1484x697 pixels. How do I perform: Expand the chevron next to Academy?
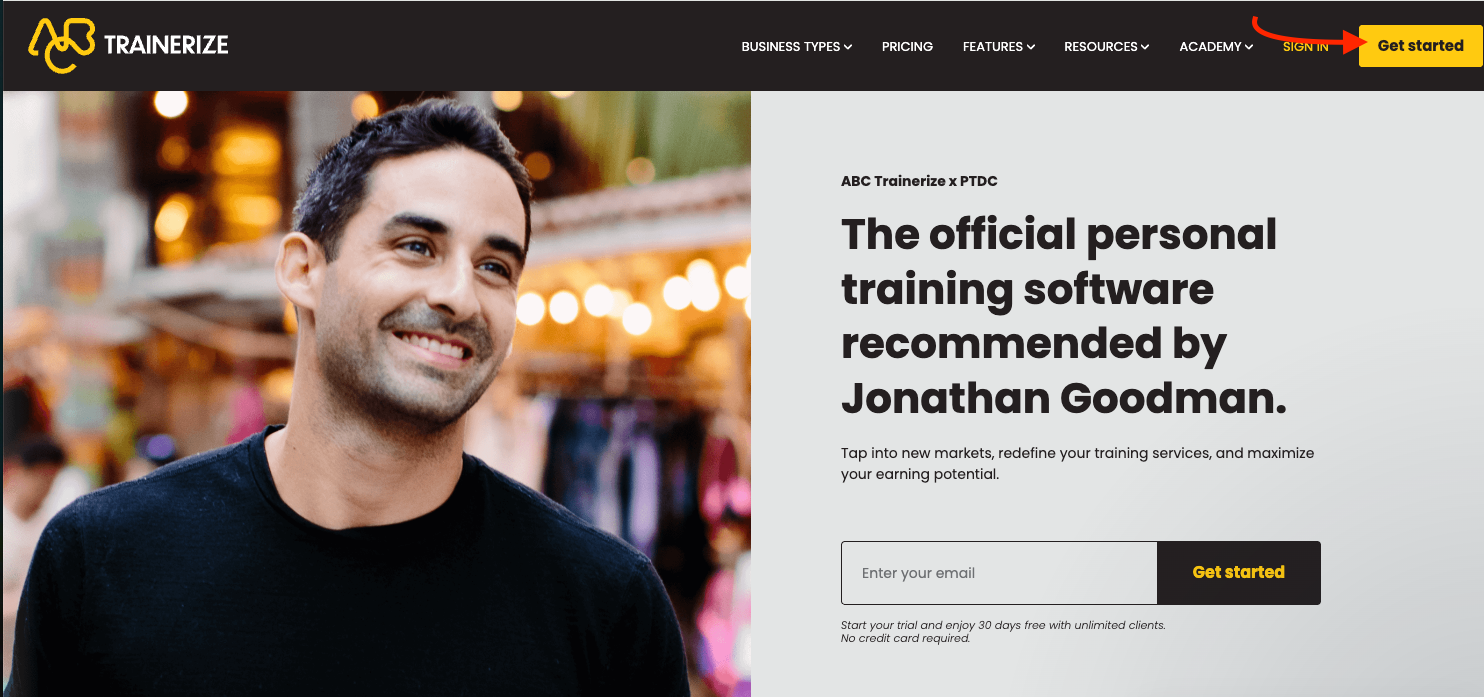point(1249,47)
